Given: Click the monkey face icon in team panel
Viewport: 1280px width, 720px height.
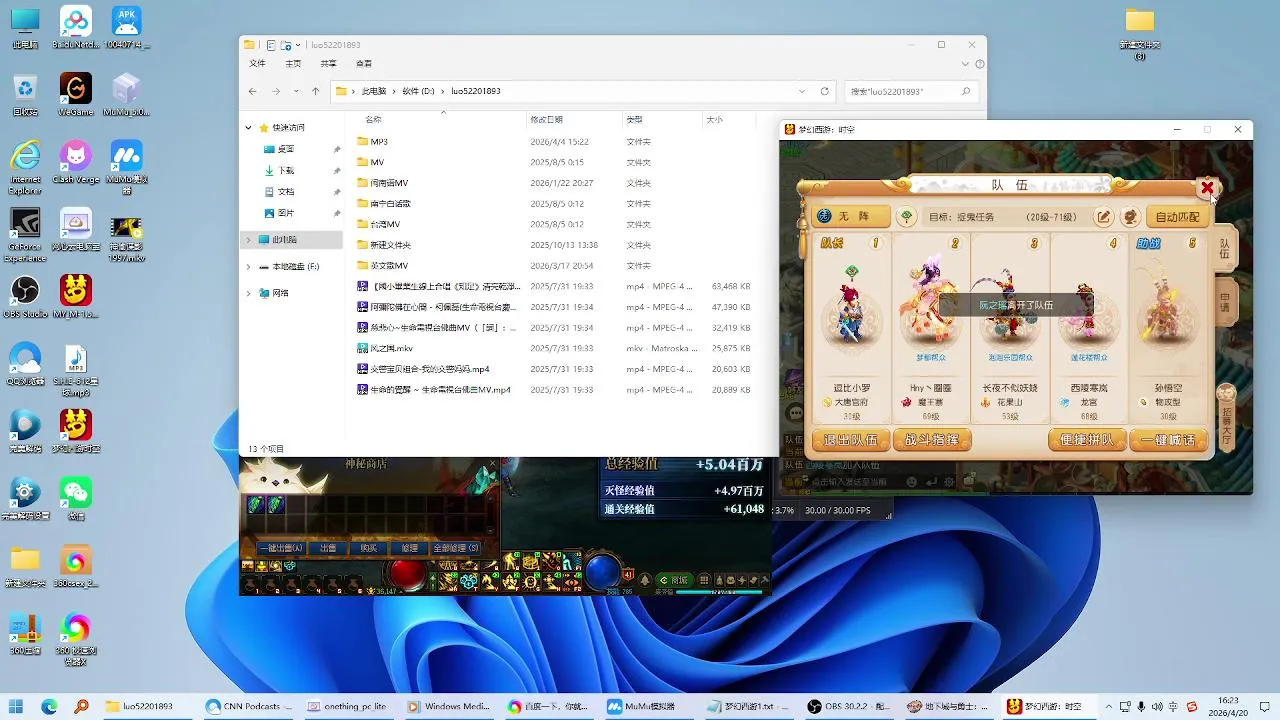Looking at the screenshot, I should (x=1129, y=216).
